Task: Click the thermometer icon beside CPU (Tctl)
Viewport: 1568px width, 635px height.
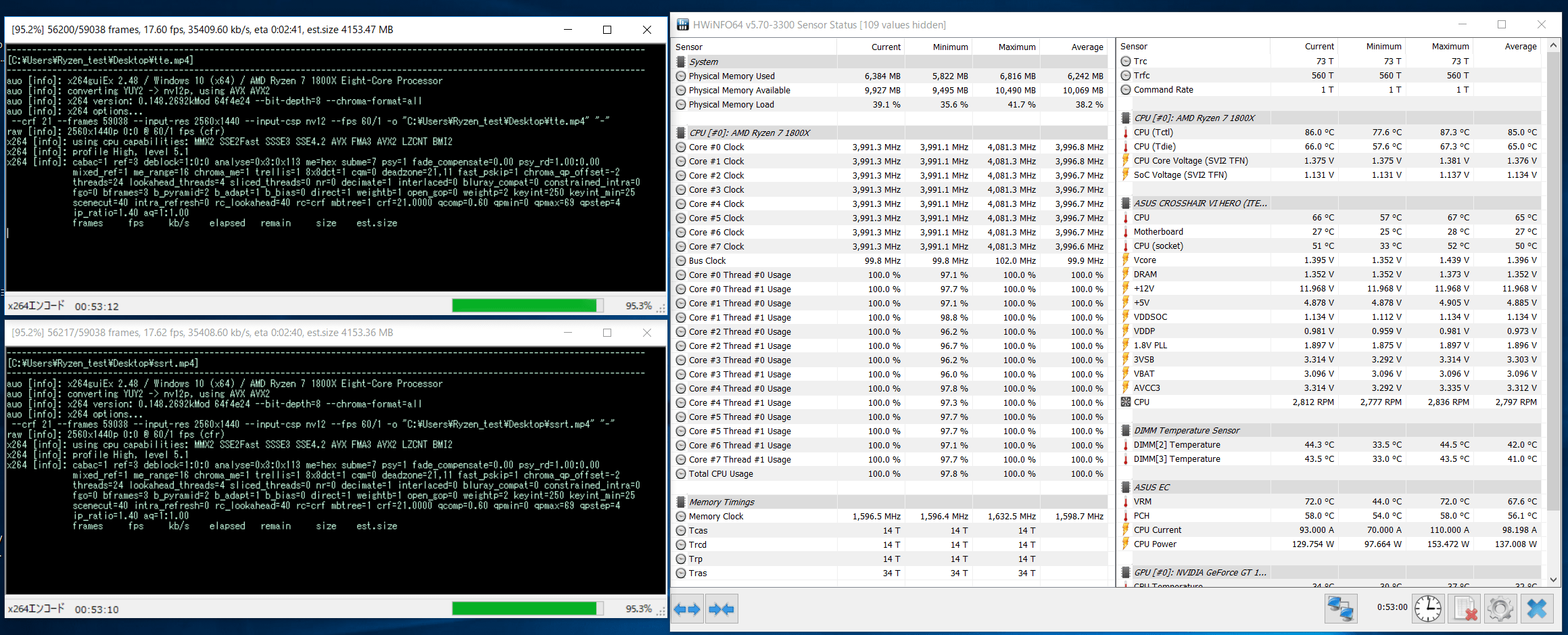Action: click(x=1126, y=132)
